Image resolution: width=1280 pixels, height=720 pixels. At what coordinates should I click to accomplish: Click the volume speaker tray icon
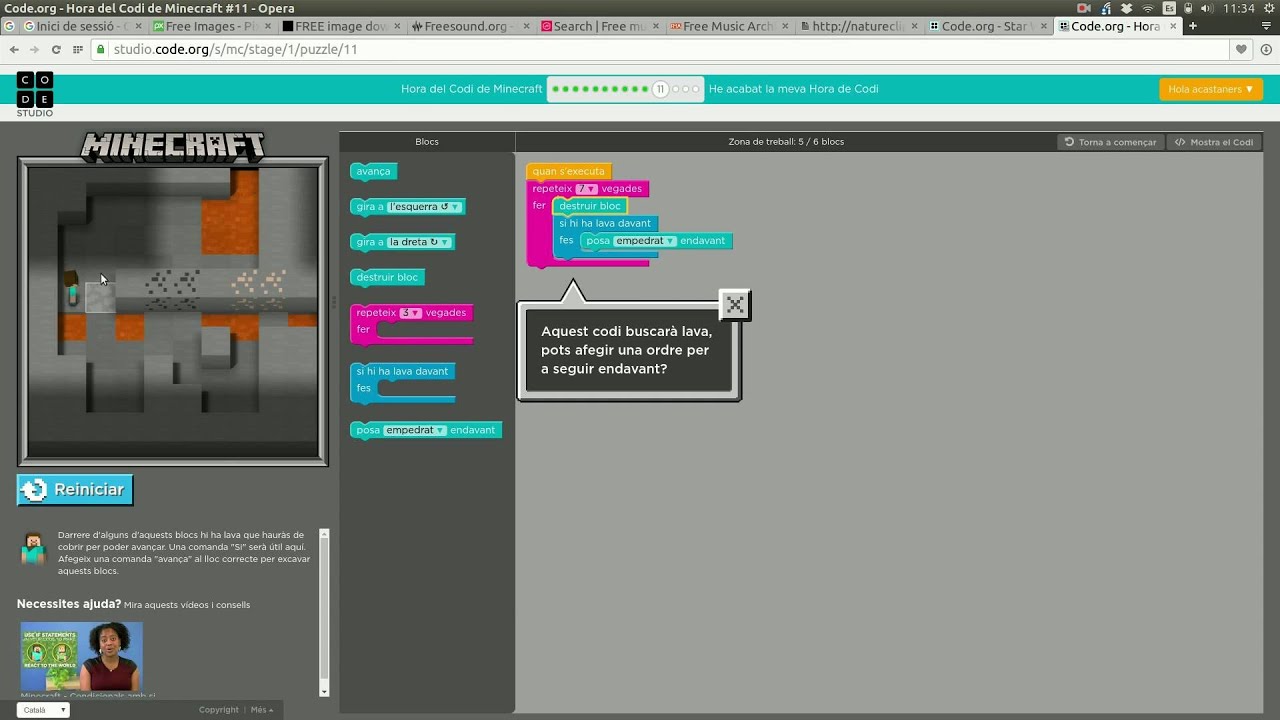click(x=1206, y=8)
